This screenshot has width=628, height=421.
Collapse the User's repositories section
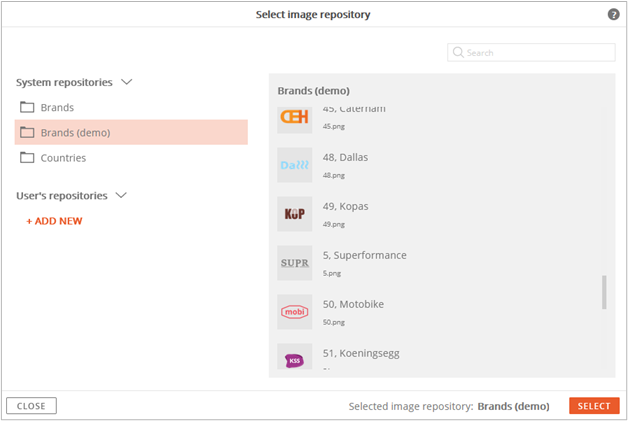point(121,195)
